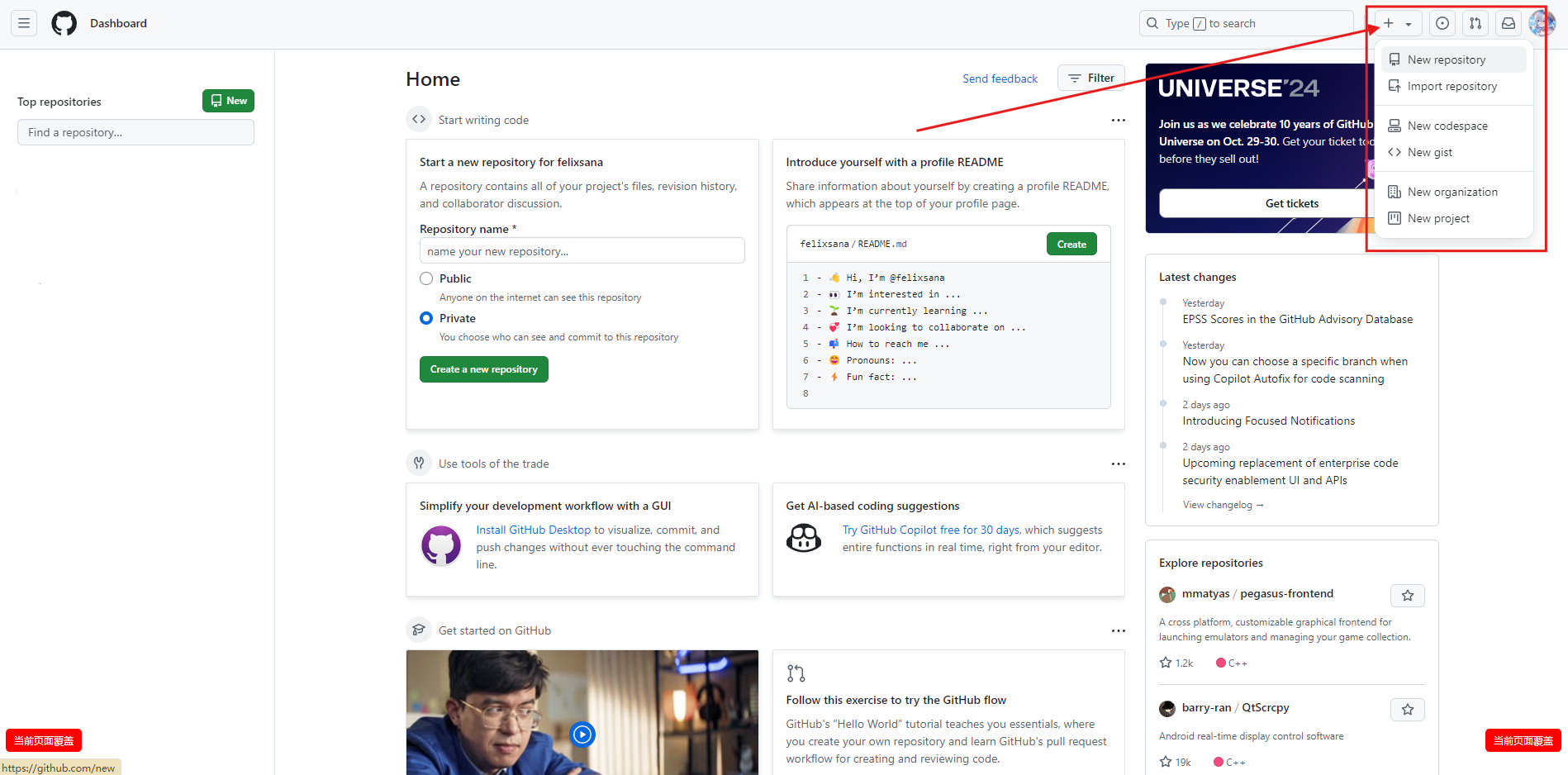Click the New repository menu icon
This screenshot has height=775, width=1568.
tap(1395, 59)
